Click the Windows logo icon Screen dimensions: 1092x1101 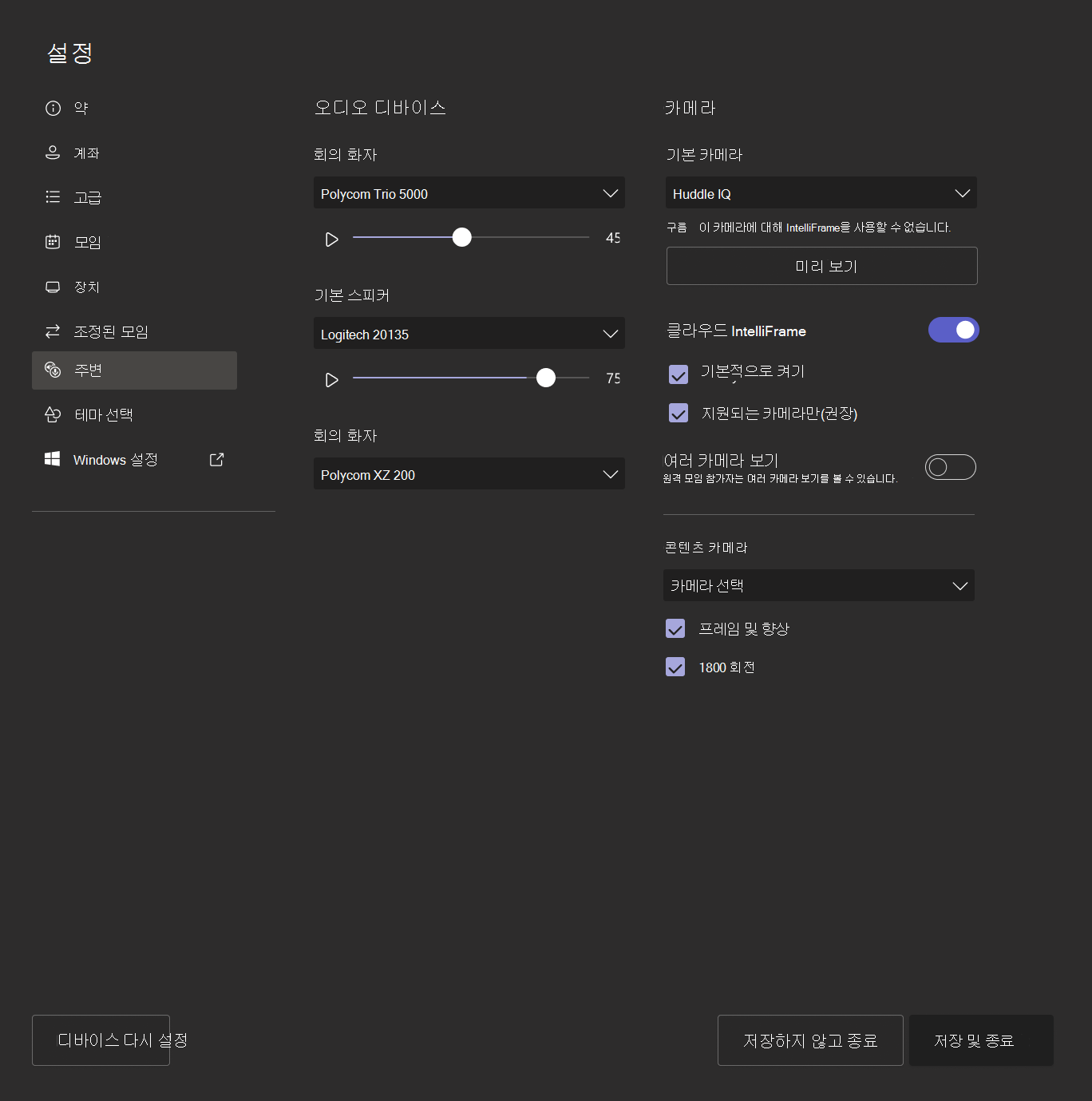[53, 459]
